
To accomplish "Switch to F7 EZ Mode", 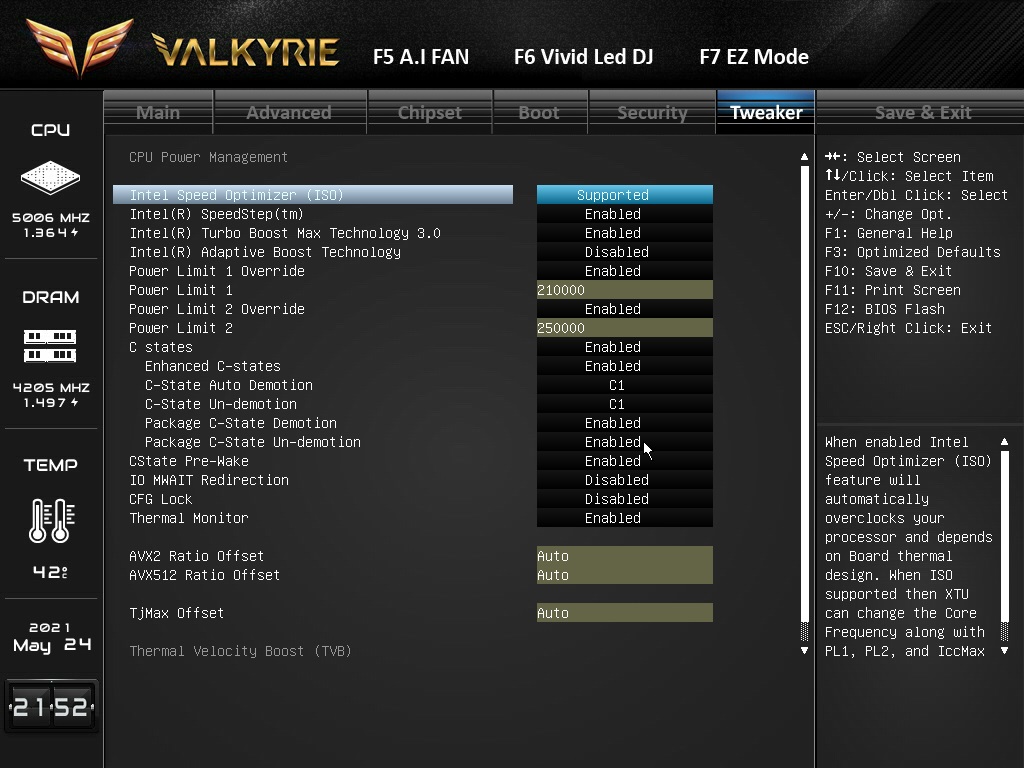I will 753,57.
